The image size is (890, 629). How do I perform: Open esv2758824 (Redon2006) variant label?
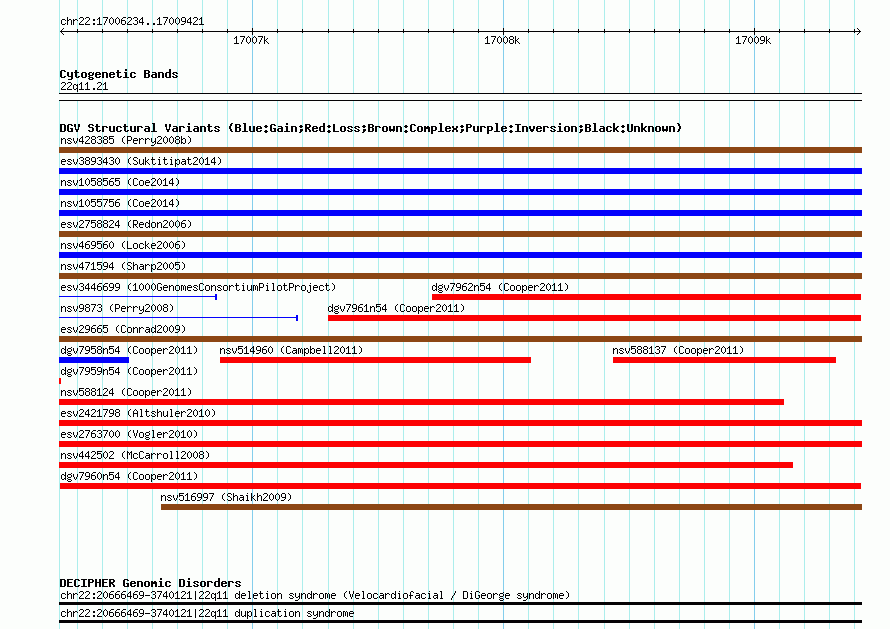126,224
